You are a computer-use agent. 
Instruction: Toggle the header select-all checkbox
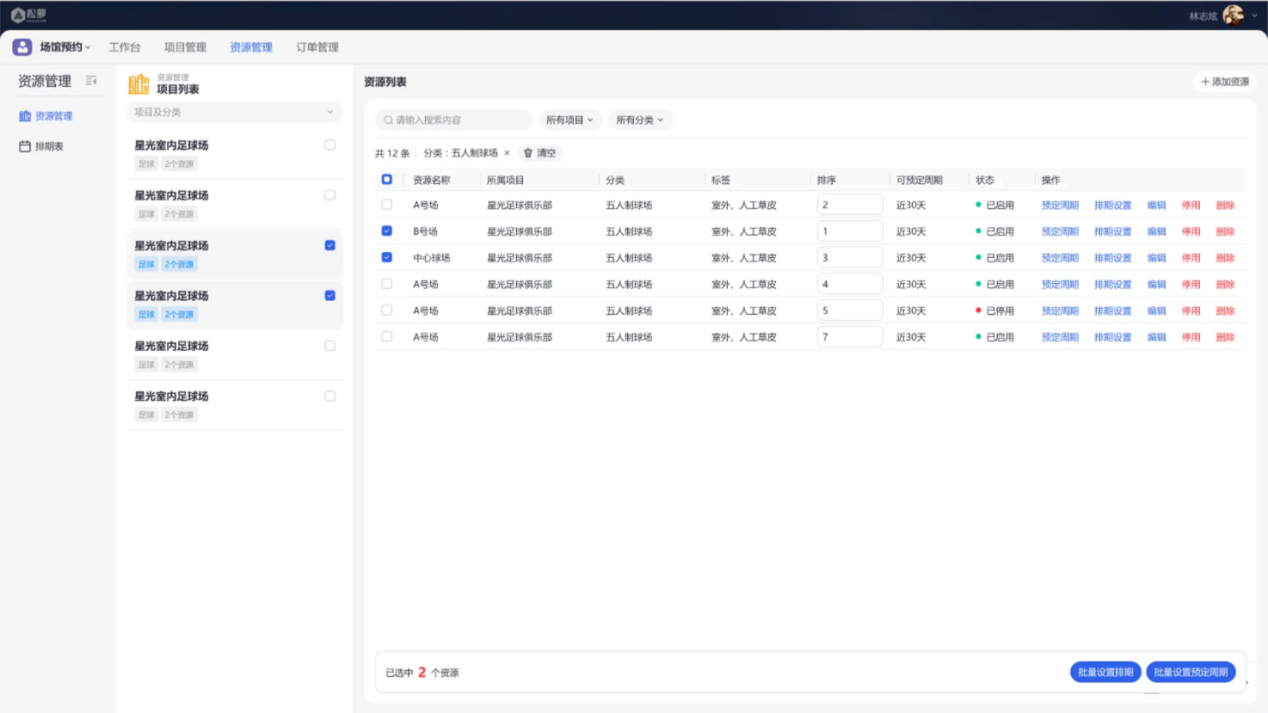pyautogui.click(x=387, y=180)
